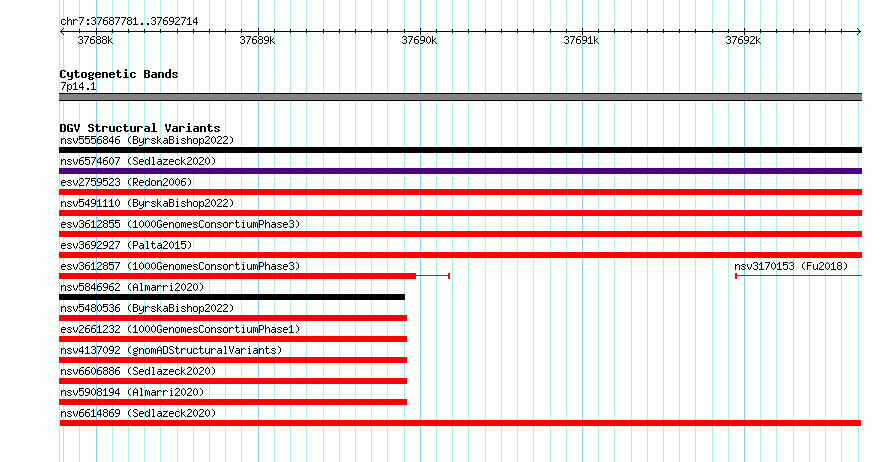Click the left arrow on the ruler

pos(62,32)
